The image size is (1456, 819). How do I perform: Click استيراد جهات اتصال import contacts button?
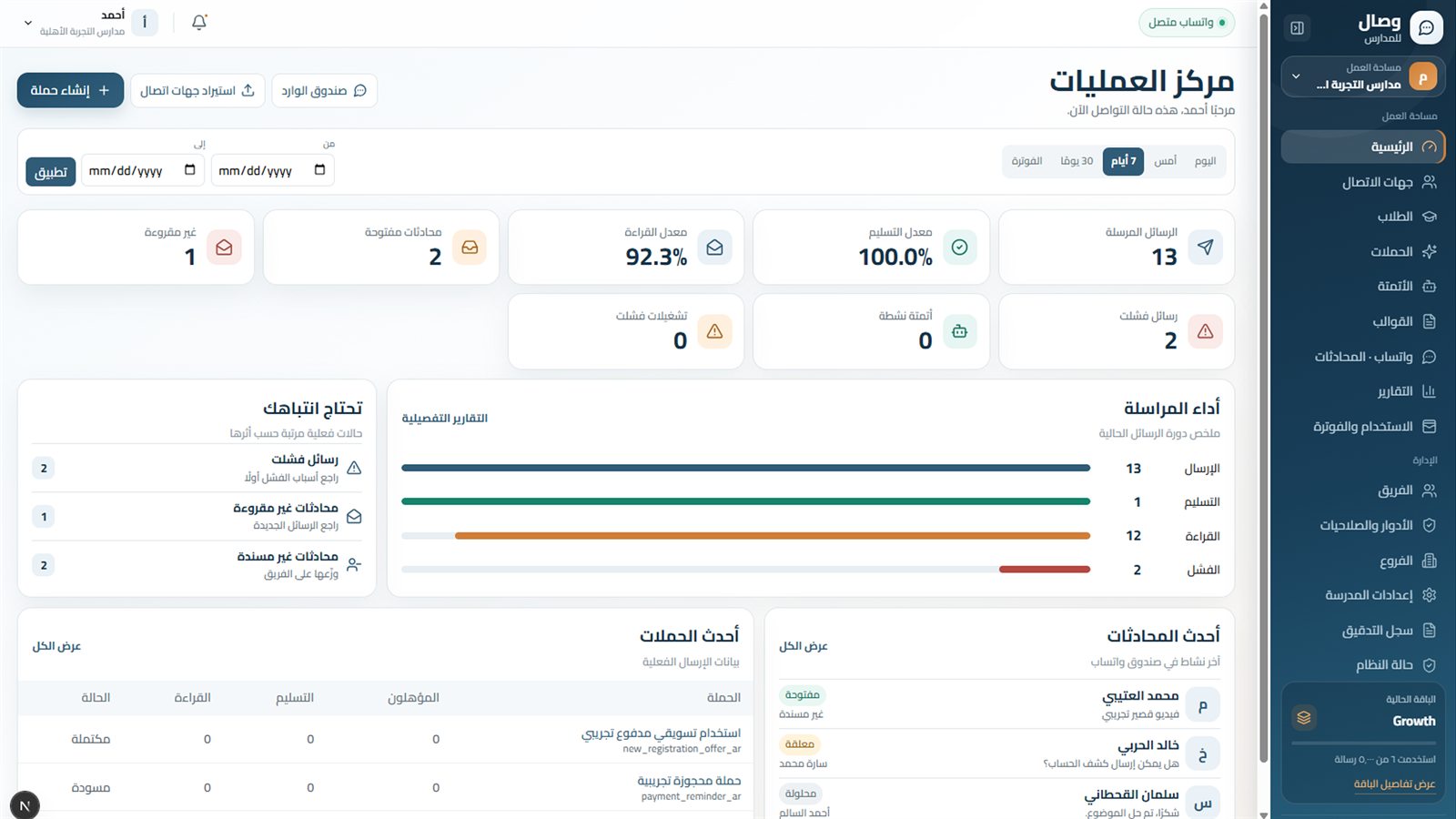point(197,90)
